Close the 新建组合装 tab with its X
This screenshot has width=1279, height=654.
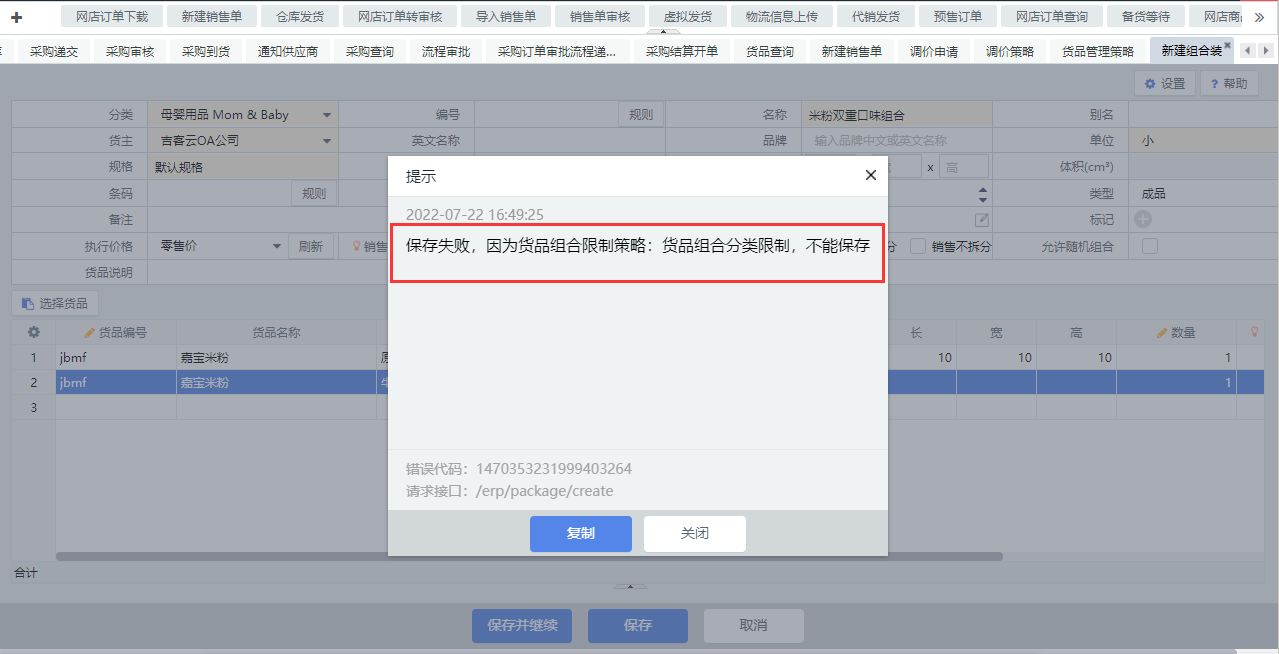1228,45
